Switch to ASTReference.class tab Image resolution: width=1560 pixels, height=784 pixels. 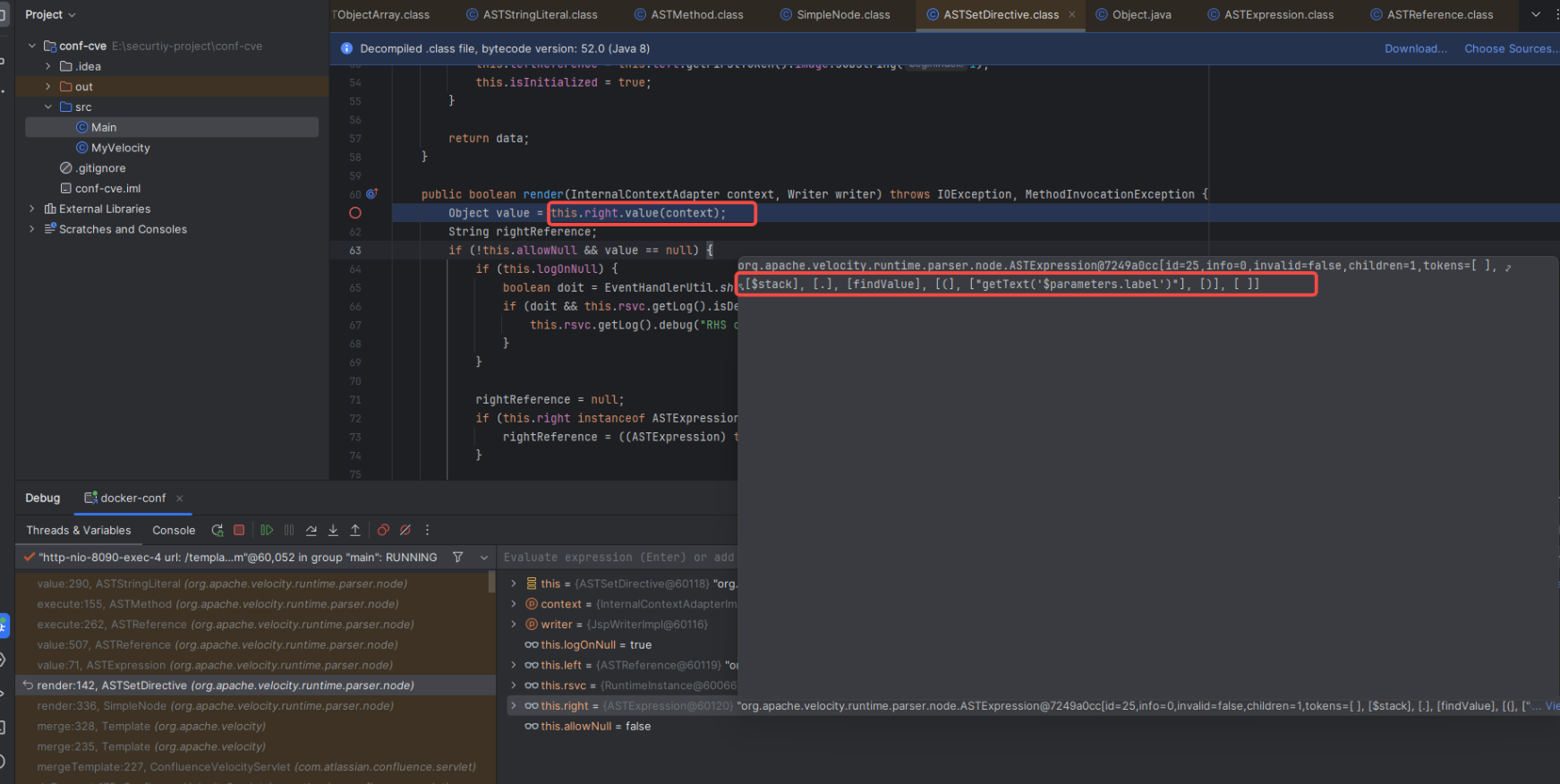click(x=1431, y=14)
